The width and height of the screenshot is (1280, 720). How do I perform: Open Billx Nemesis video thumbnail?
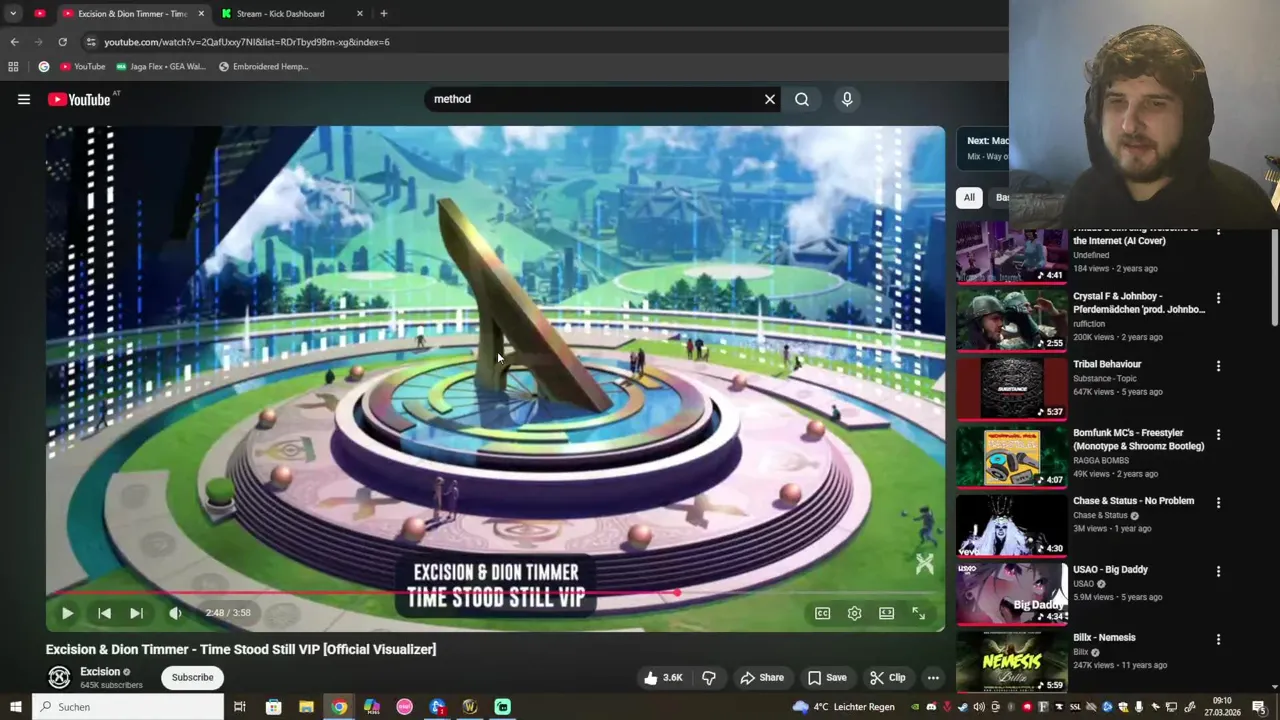1012,661
